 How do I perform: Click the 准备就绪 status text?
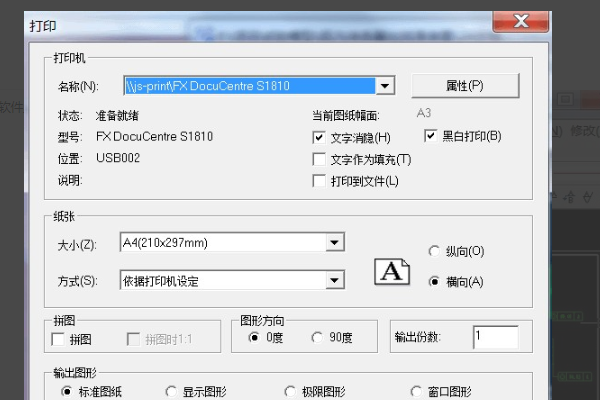pos(117,116)
